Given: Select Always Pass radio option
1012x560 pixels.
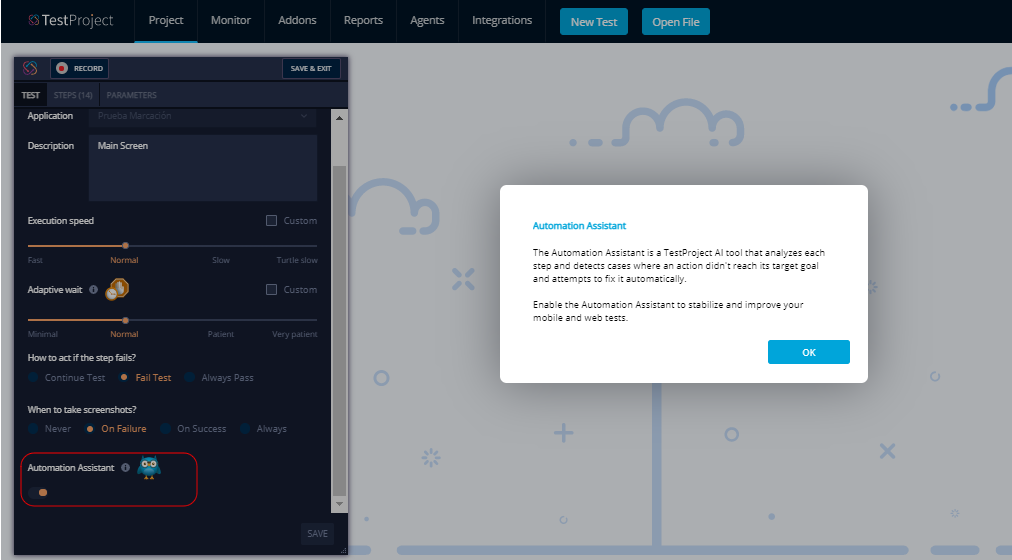Looking at the screenshot, I should (x=190, y=377).
